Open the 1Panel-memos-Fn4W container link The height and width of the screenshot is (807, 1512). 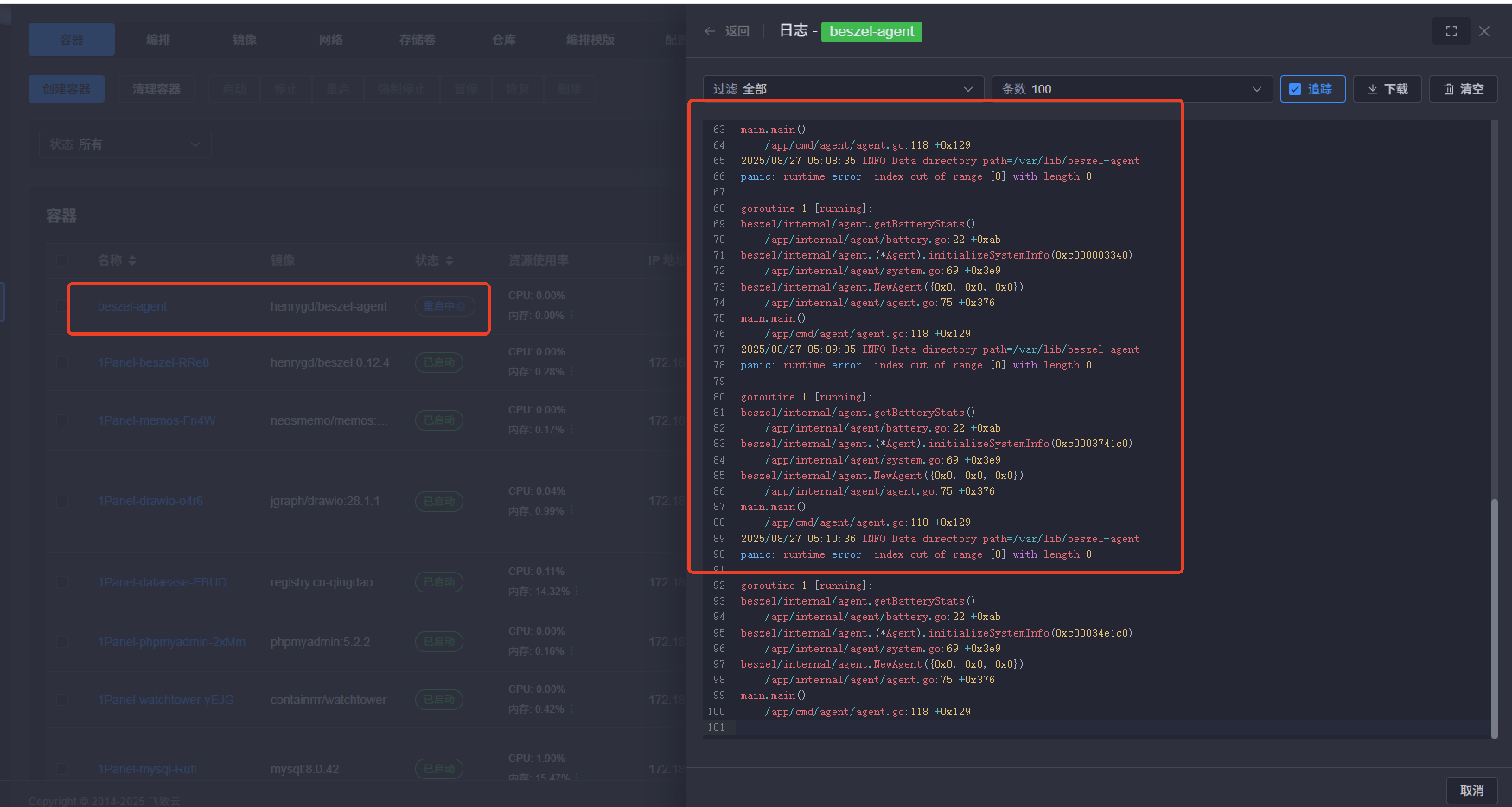[156, 420]
